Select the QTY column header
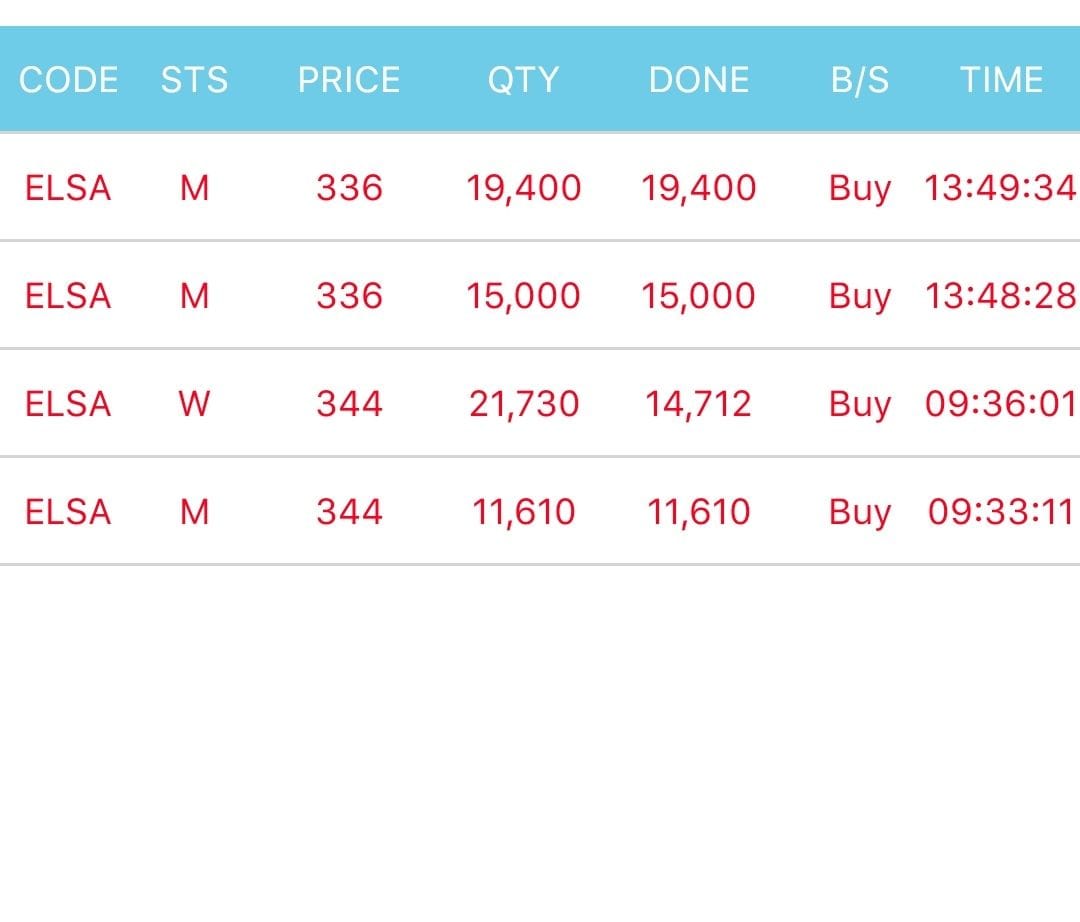 point(523,80)
